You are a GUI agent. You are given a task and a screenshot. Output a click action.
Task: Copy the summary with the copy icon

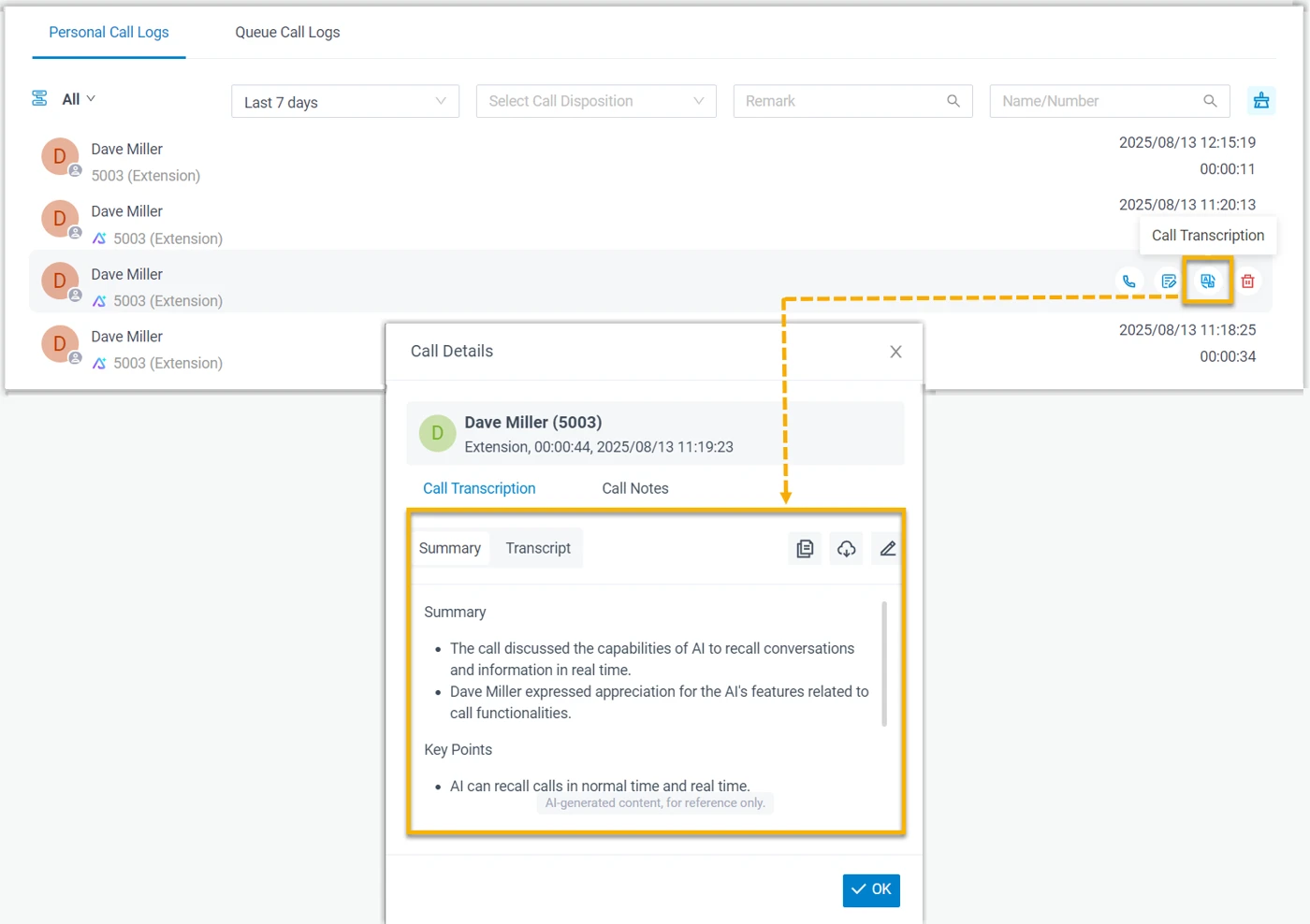pos(805,549)
